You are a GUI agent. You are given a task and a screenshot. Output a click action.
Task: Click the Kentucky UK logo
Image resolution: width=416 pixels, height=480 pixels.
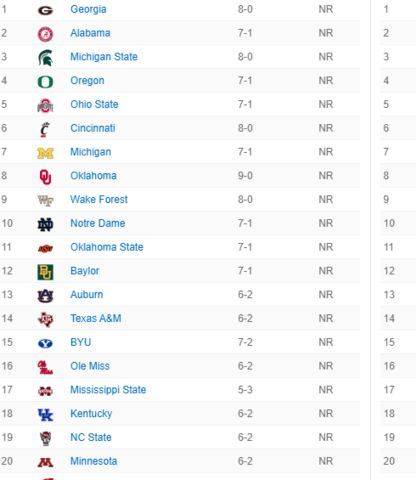pos(45,415)
